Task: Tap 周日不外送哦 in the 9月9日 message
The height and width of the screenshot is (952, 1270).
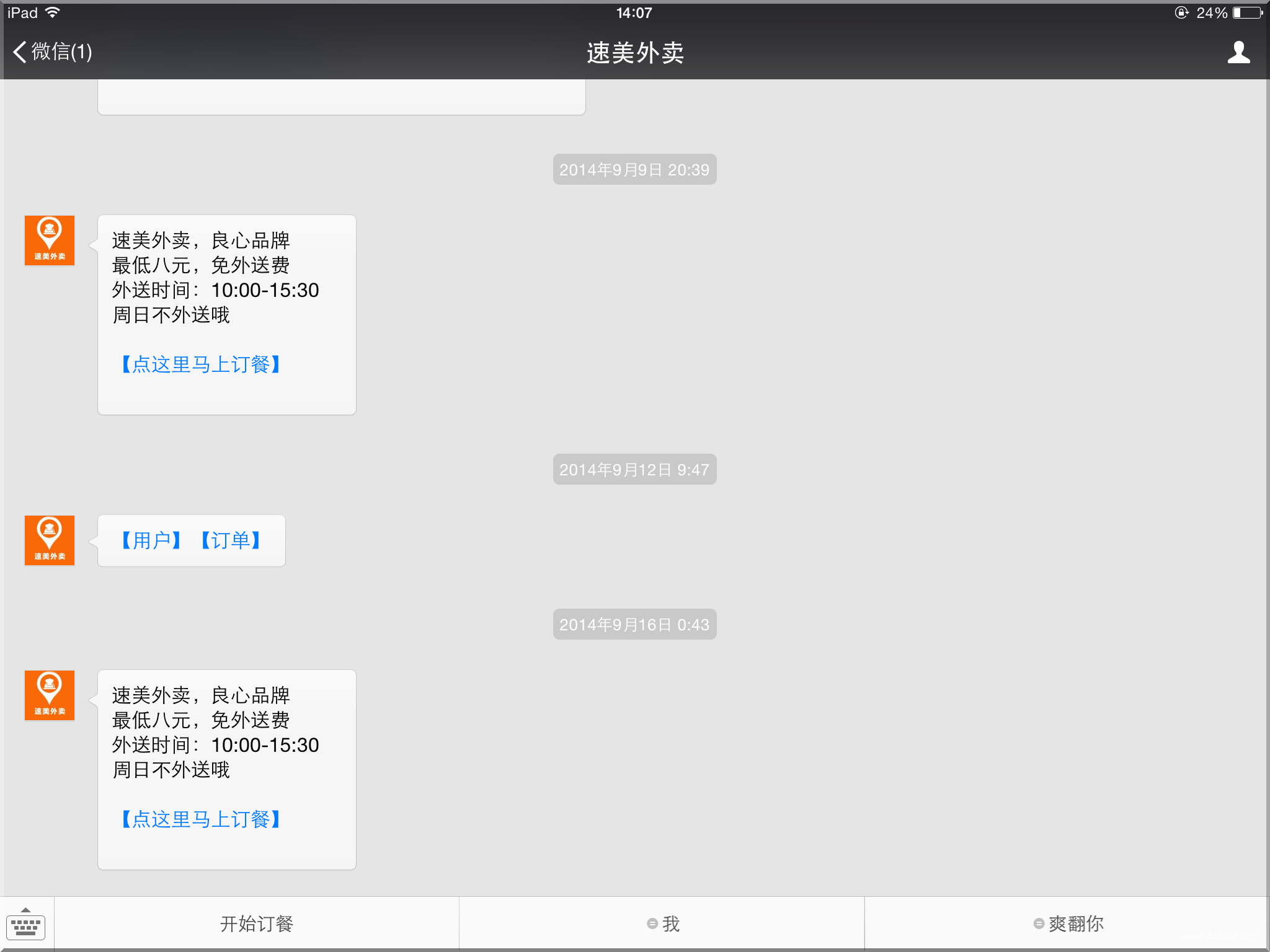Action: (x=171, y=315)
